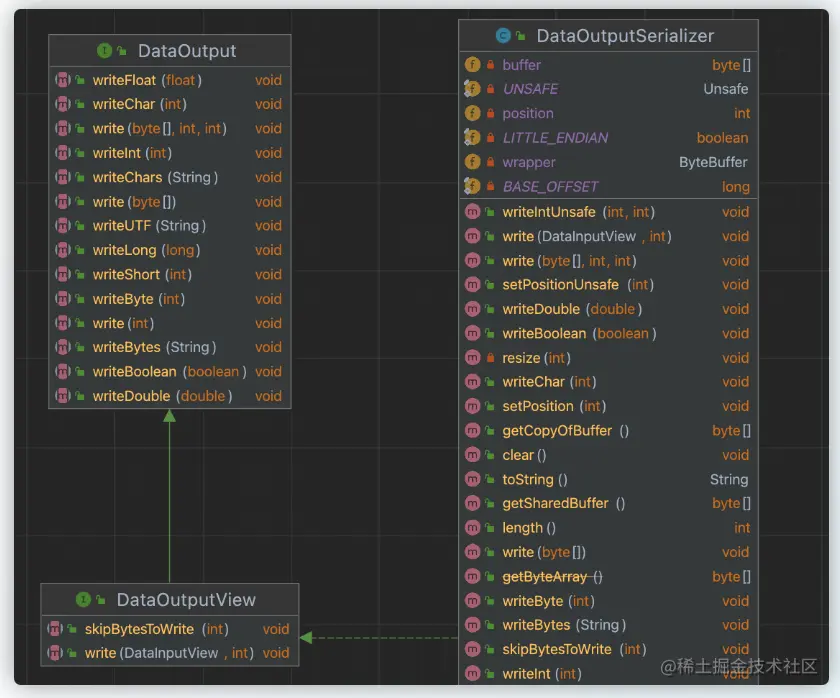
Task: Click the field icon of the position row
Action: (x=472, y=113)
